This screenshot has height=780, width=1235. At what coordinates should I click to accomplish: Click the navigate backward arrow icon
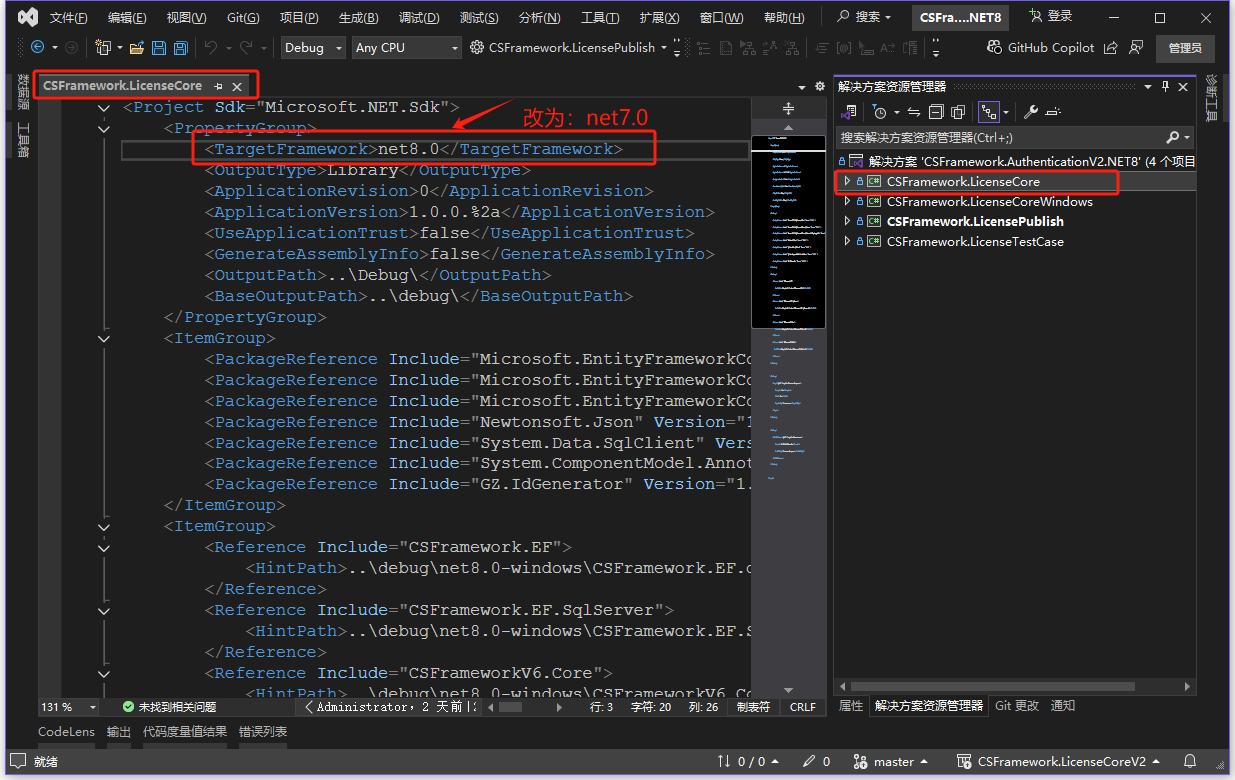point(38,47)
